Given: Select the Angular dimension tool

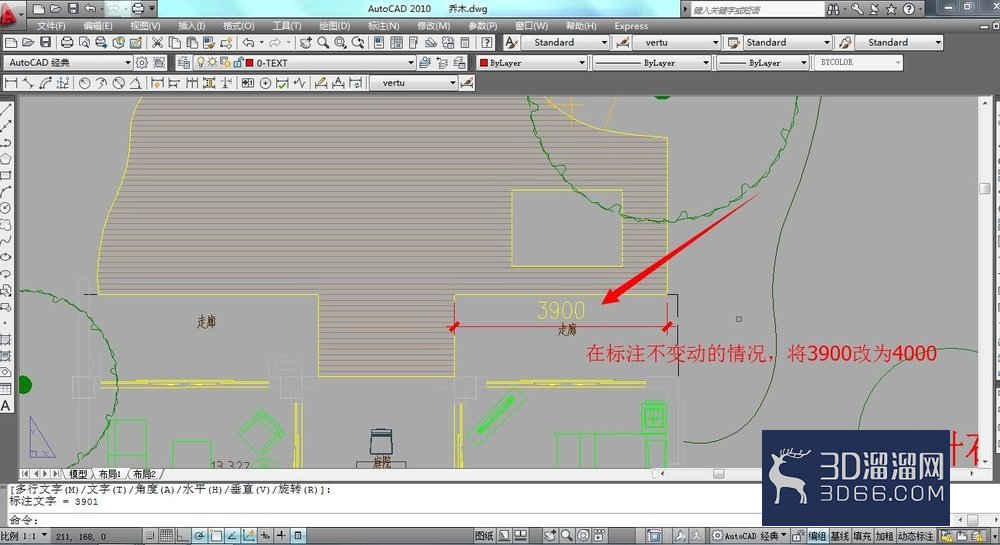Looking at the screenshot, I should point(135,83).
